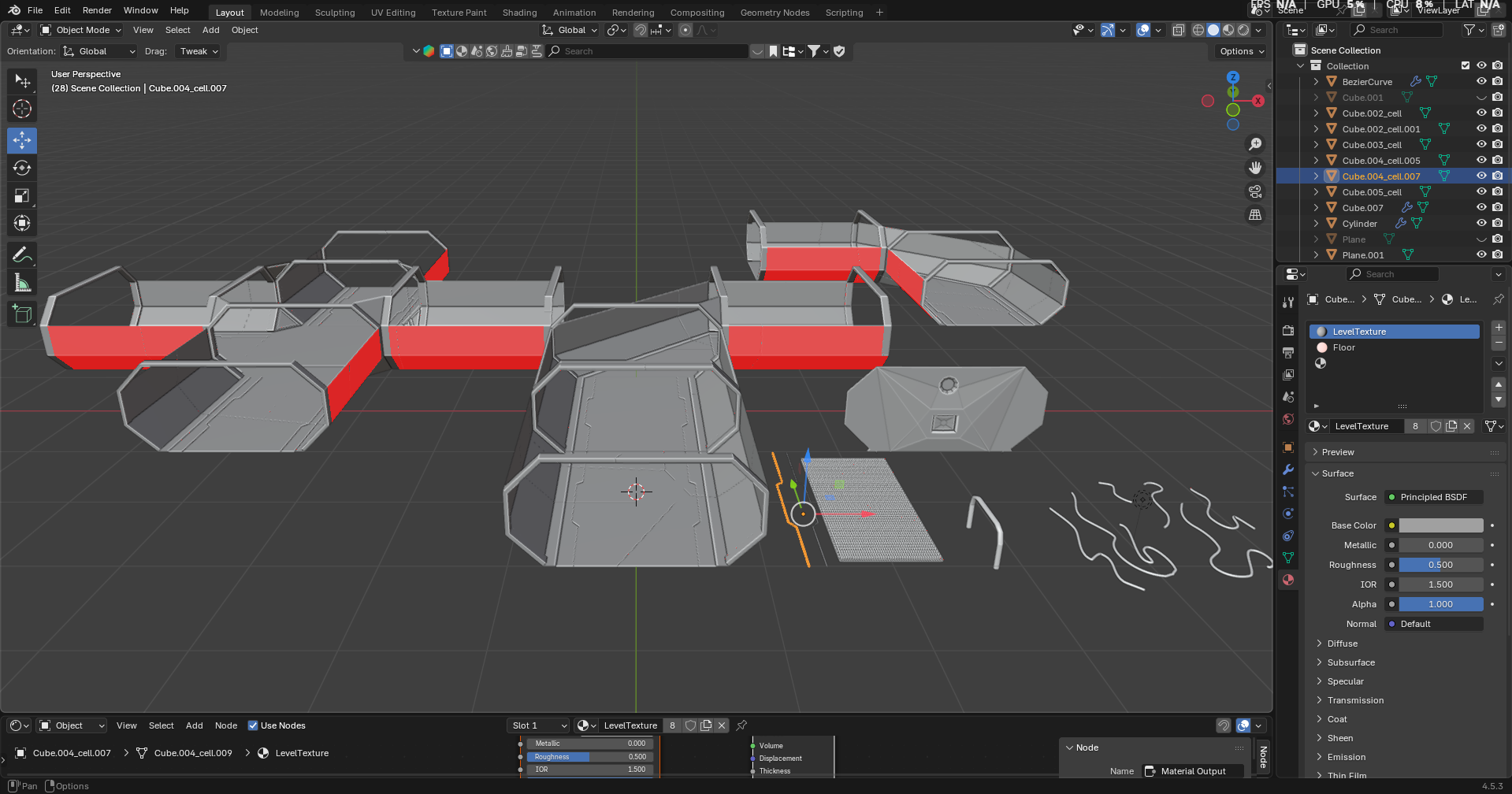
Task: Open the Render menu
Action: [x=97, y=10]
